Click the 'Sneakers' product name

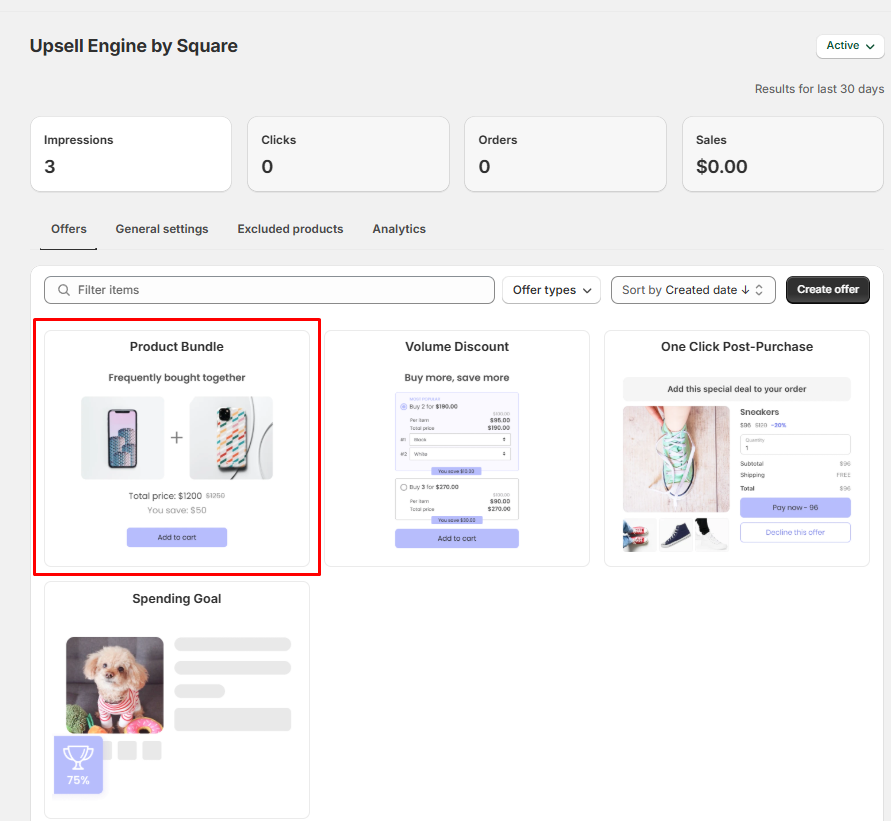[759, 412]
